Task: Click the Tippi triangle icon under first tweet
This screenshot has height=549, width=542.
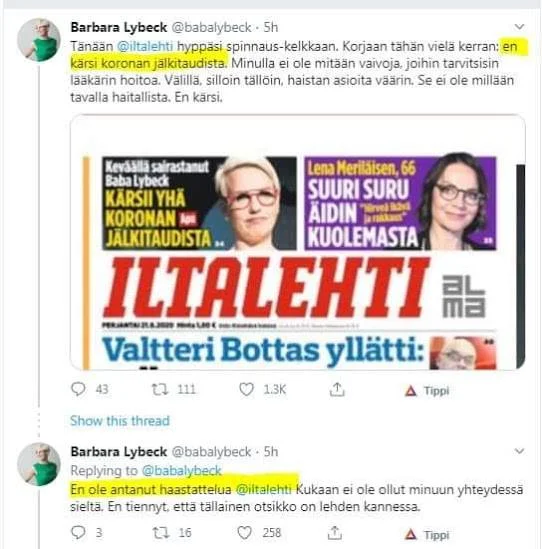Action: [411, 390]
